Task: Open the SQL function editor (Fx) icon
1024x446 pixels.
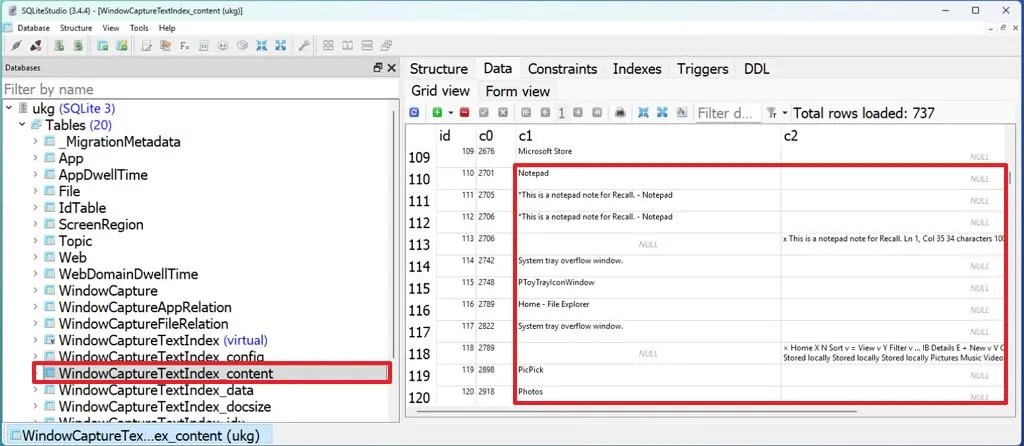Action: tap(185, 46)
